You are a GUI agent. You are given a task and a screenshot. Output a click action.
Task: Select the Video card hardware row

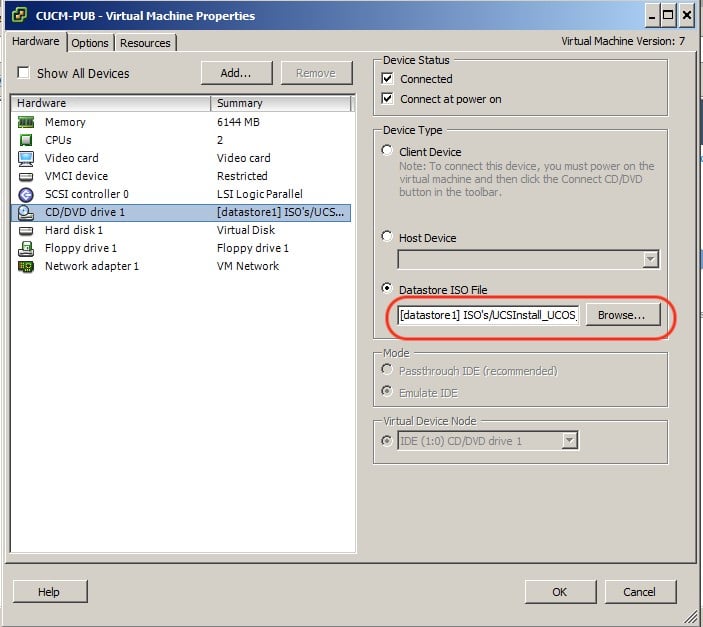click(181, 158)
